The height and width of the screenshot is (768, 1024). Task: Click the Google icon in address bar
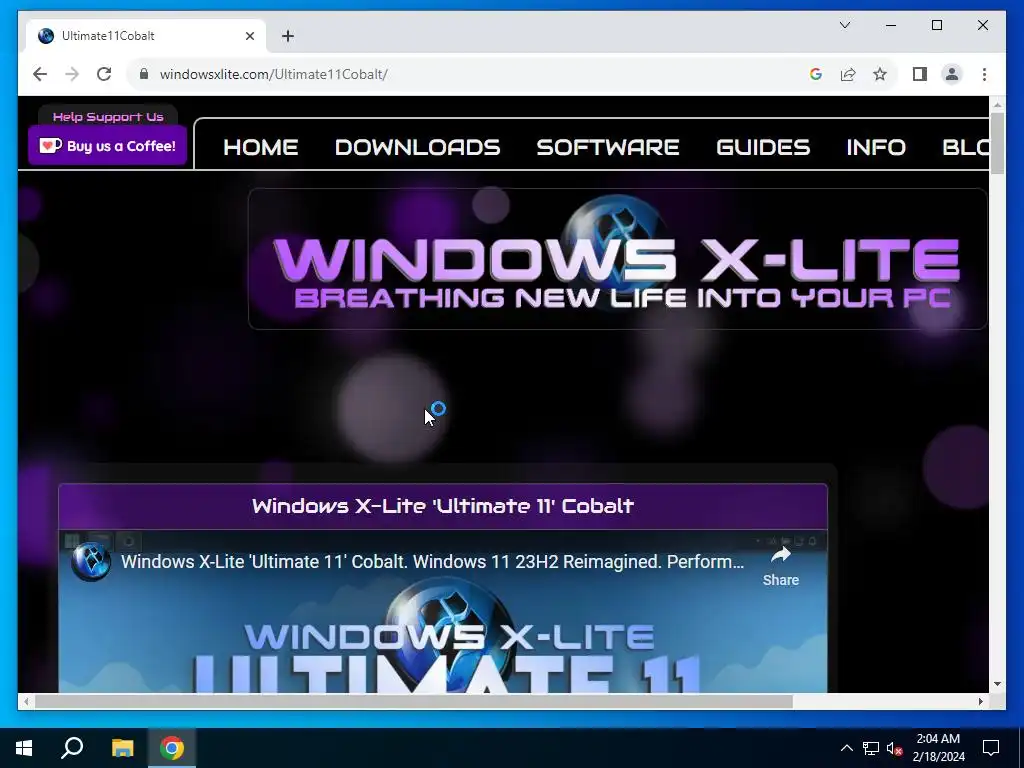point(816,74)
